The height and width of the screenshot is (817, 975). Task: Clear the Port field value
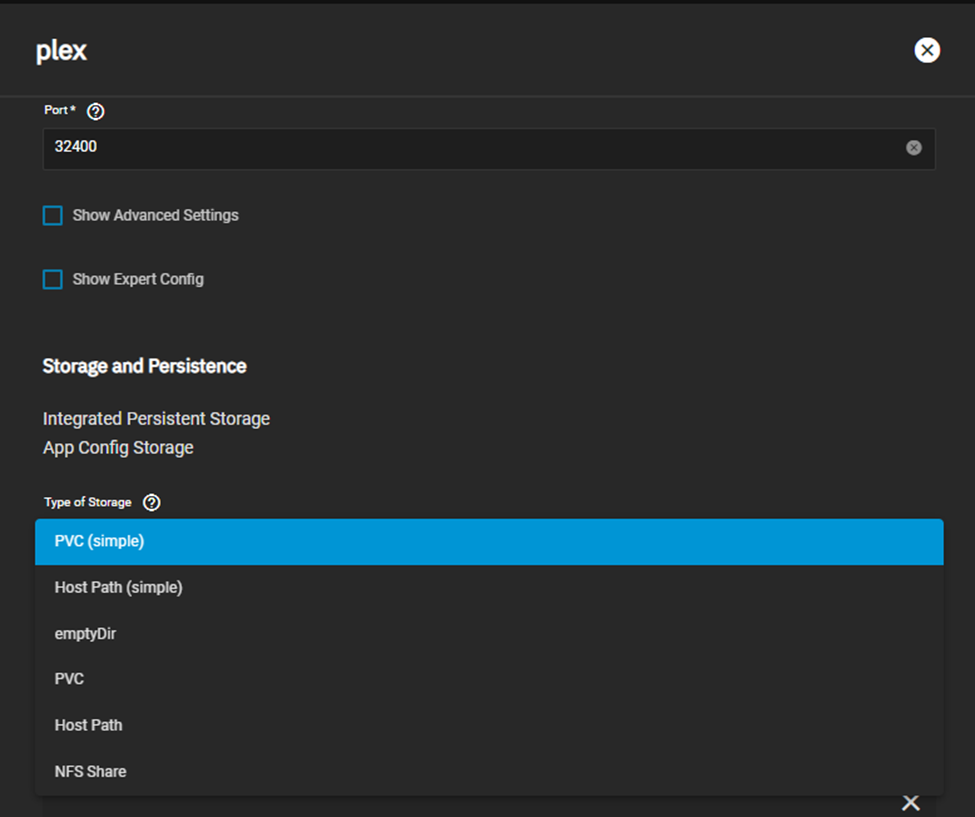(x=913, y=147)
